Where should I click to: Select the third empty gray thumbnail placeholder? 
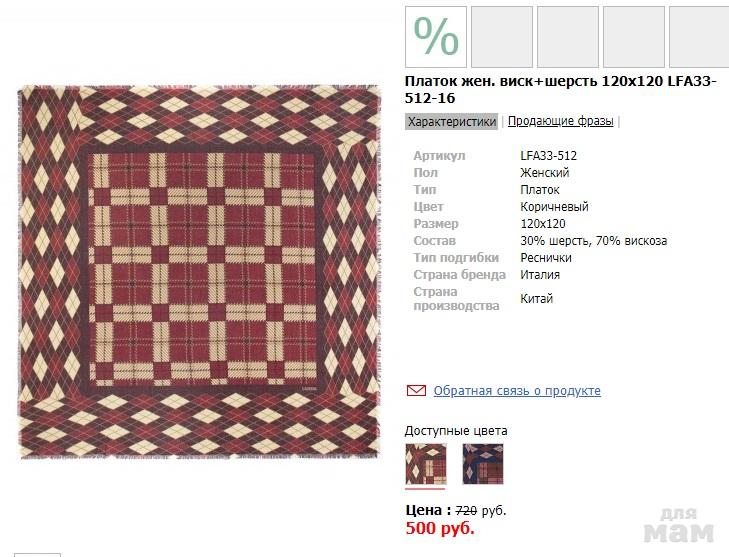[x=633, y=37]
